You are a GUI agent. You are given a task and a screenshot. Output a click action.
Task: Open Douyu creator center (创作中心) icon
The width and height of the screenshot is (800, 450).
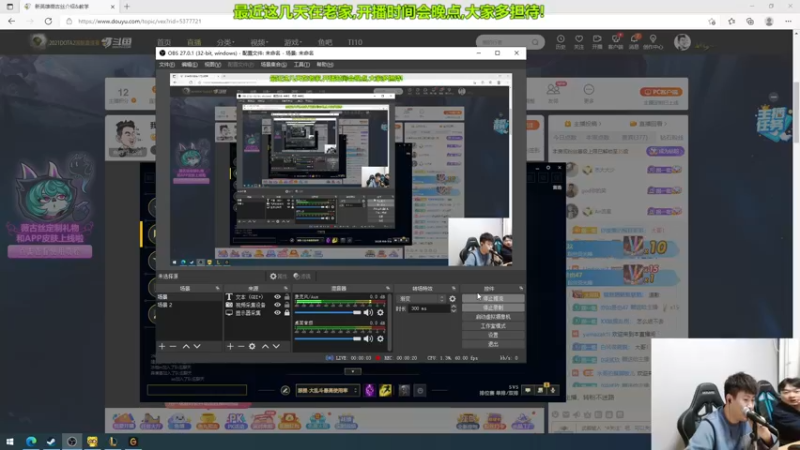pos(653,42)
